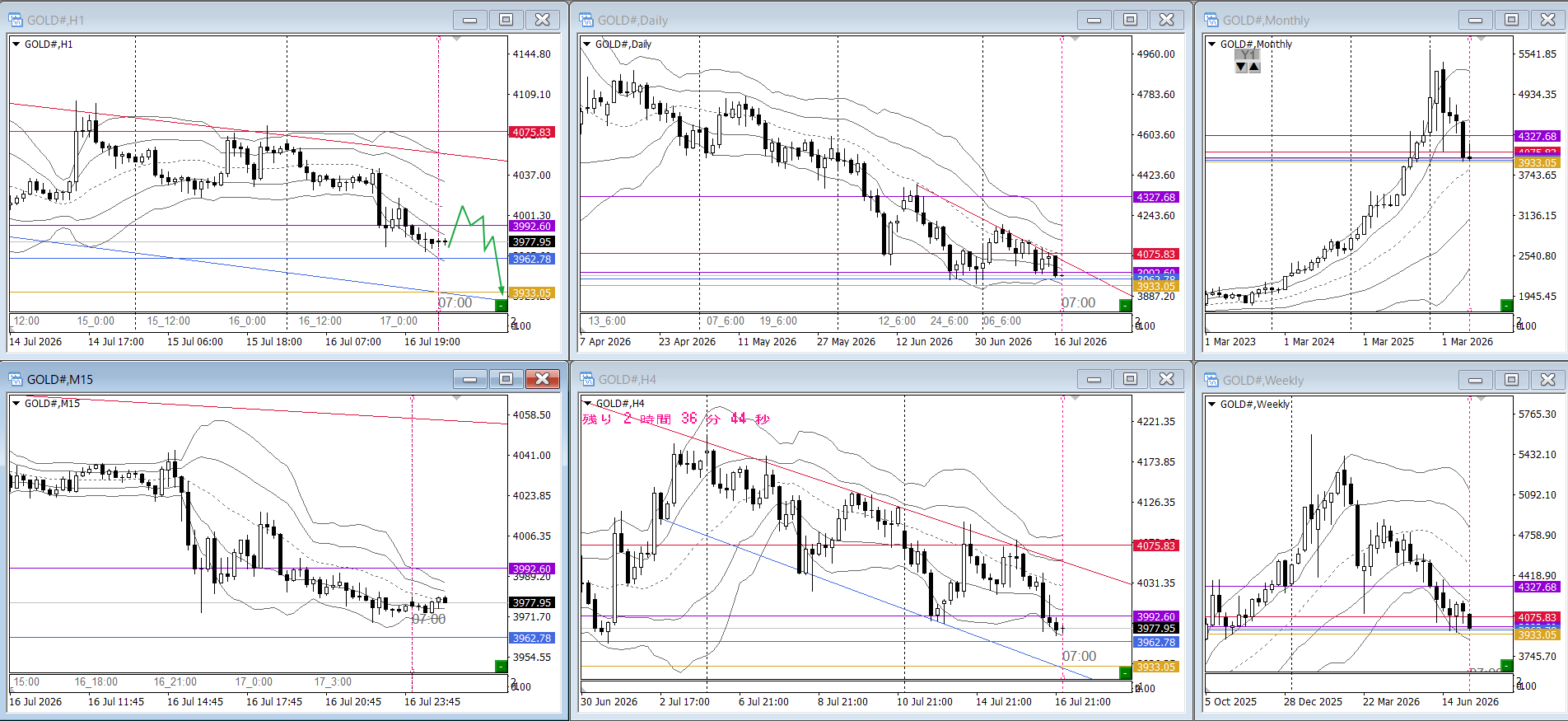Click the GOLD#,H4 window title icon
The height and width of the screenshot is (721, 1568).
(x=587, y=379)
